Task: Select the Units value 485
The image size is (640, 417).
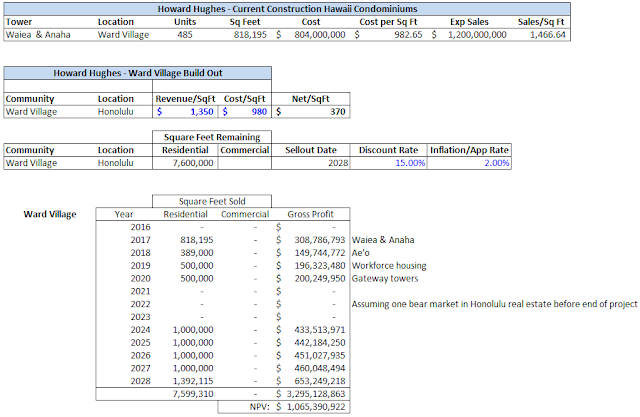Action: point(185,35)
